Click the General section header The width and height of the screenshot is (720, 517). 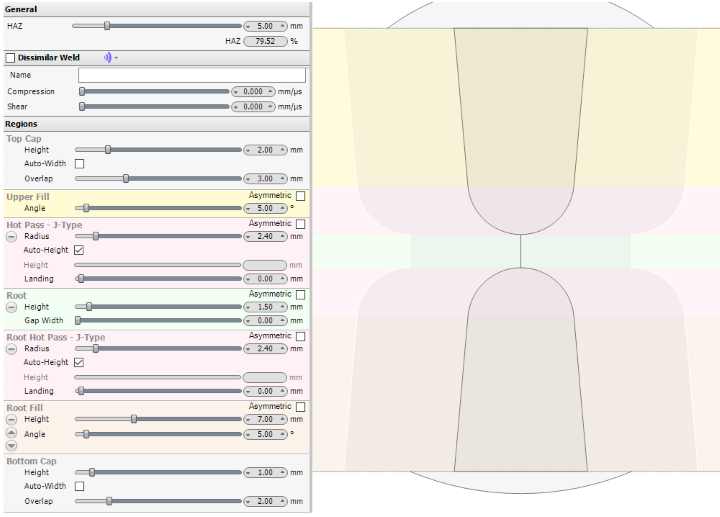click(x=22, y=9)
